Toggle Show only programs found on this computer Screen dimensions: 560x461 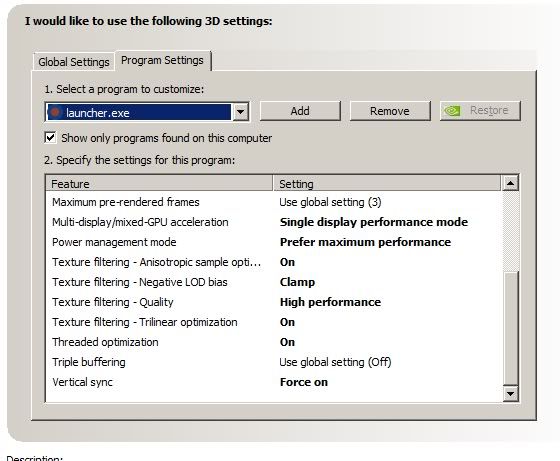click(x=50, y=138)
